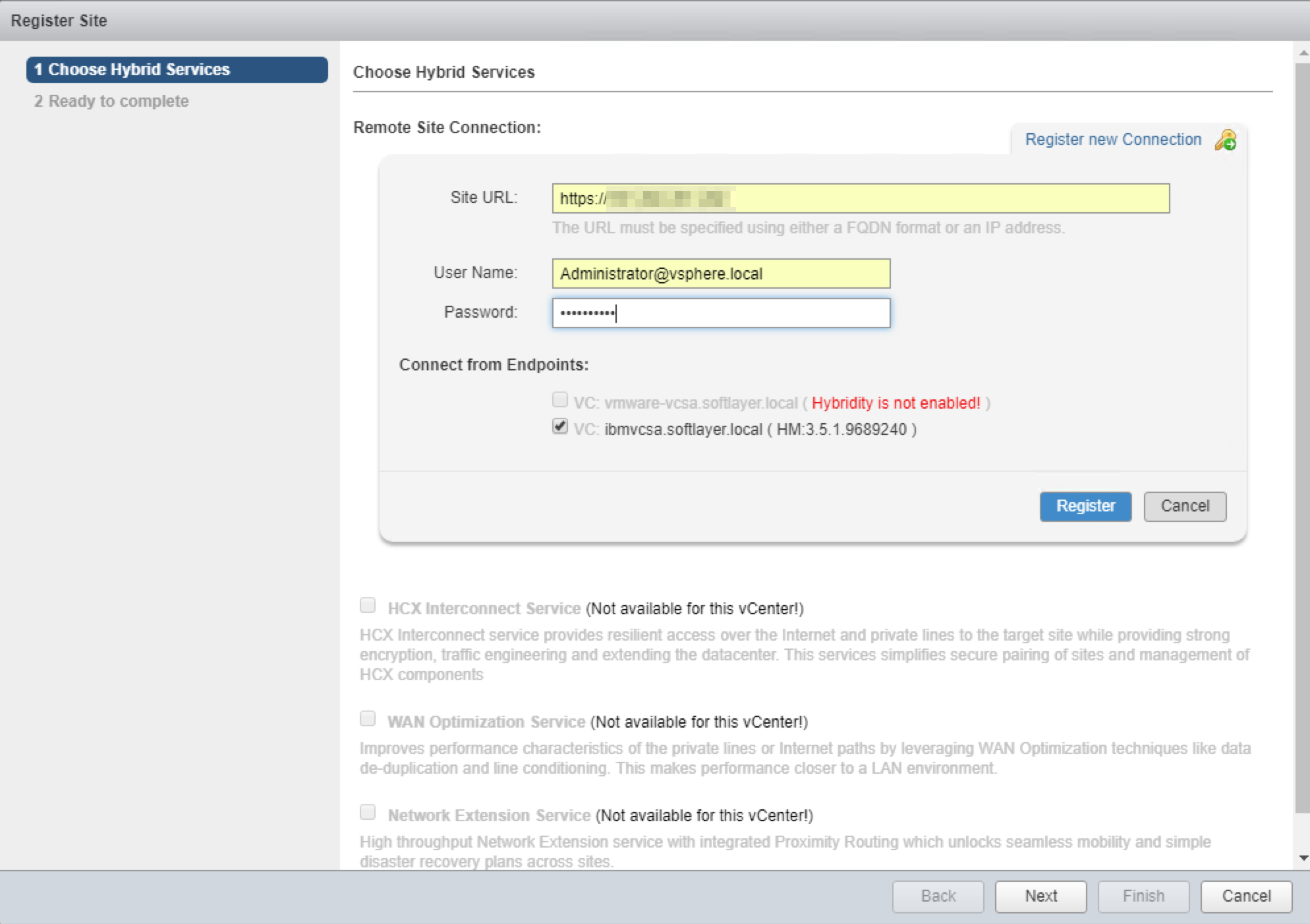Open the Register new Connection link
This screenshot has width=1310, height=924.
coord(1113,140)
